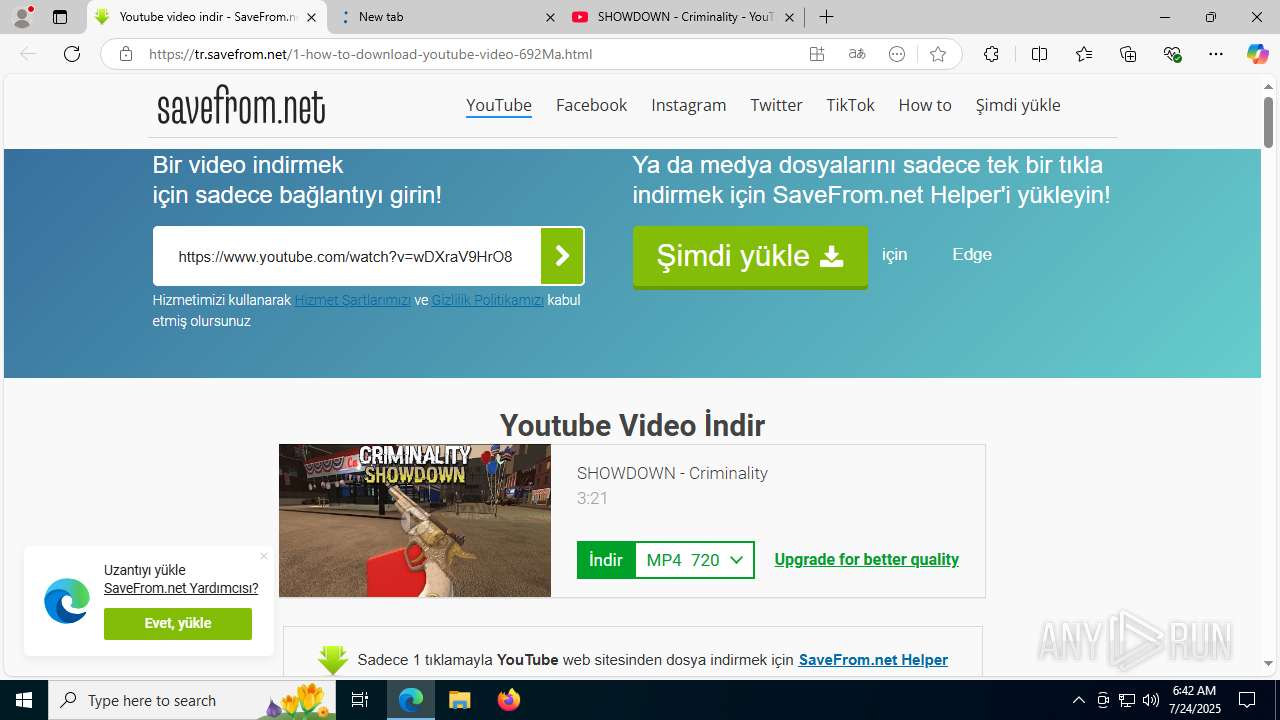Open the Edge profile icon

[22, 16]
